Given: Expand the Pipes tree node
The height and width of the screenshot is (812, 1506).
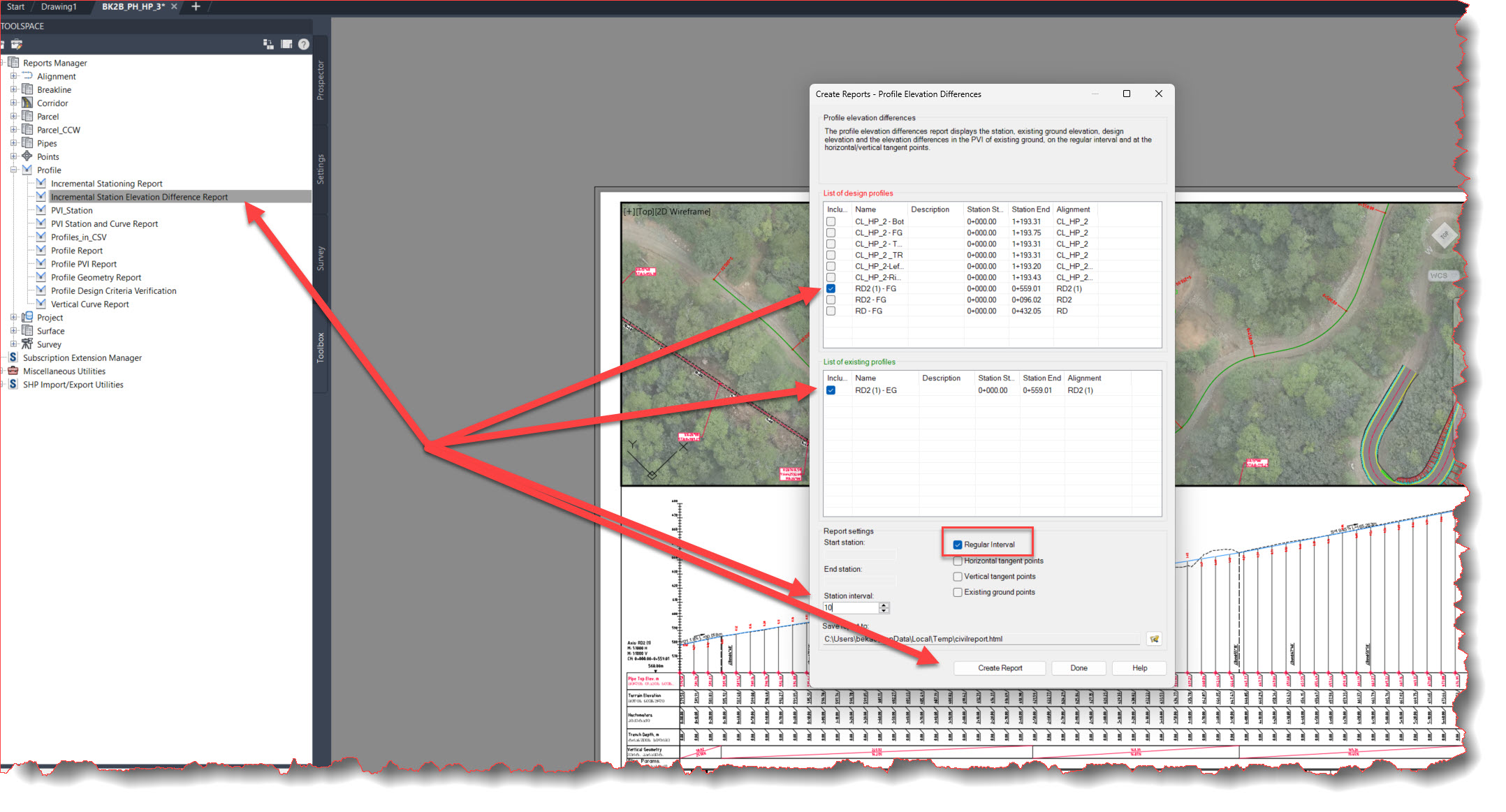Looking at the screenshot, I should [13, 143].
